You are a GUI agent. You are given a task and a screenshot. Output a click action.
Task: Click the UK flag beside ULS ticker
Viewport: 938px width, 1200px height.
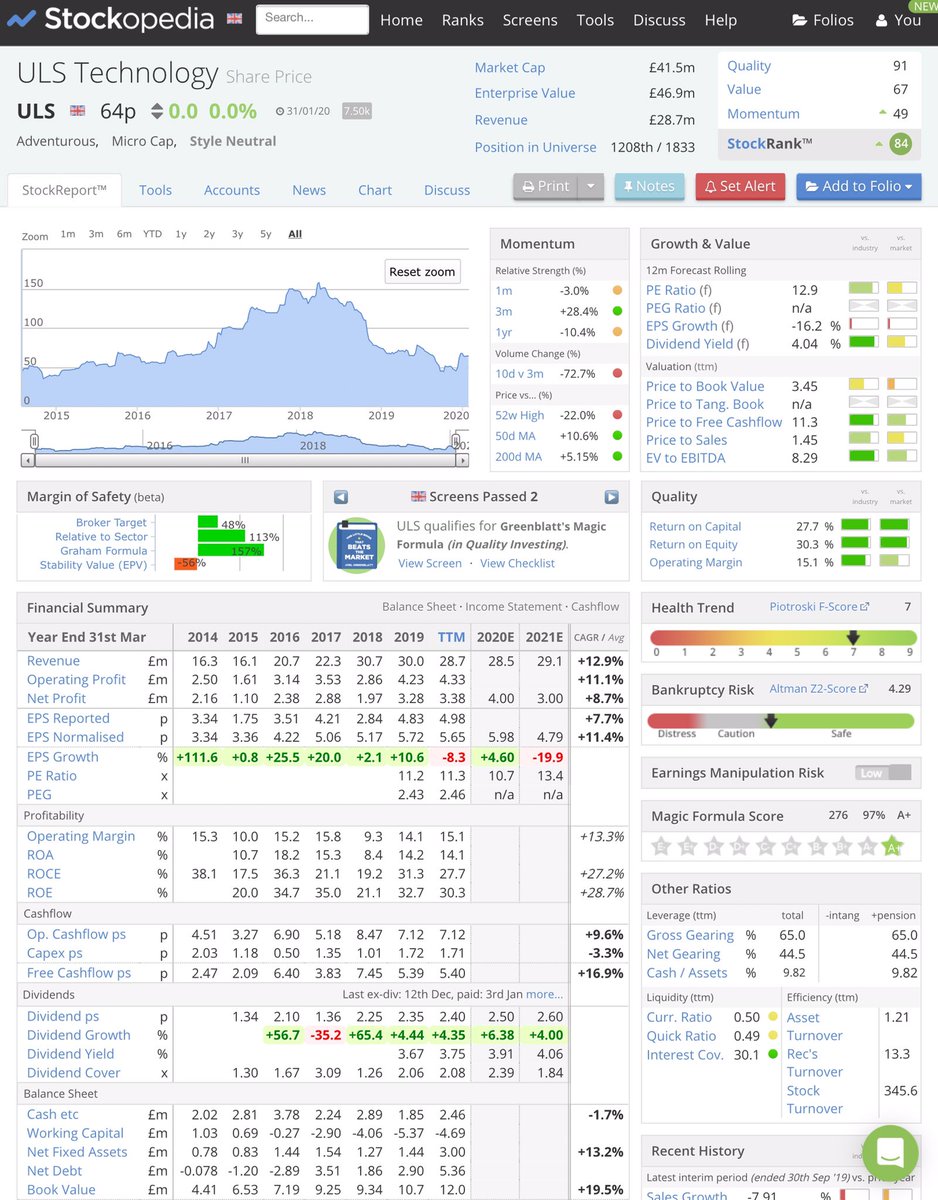pyautogui.click(x=77, y=111)
